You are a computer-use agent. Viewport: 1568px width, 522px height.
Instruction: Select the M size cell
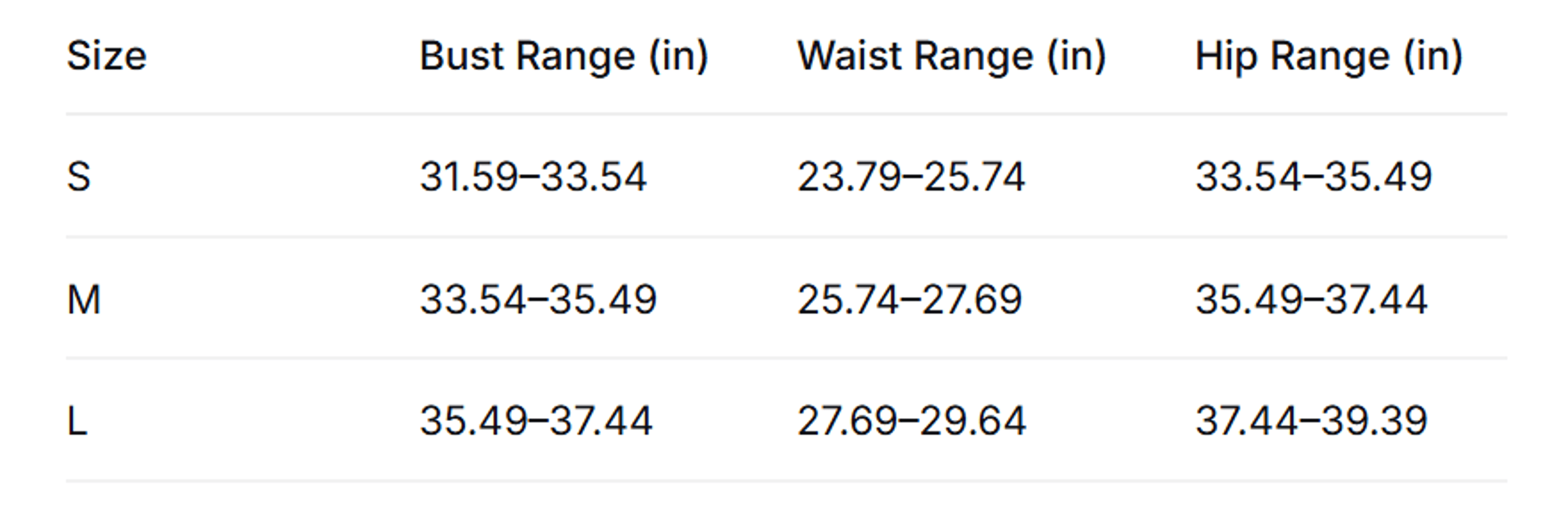coord(83,300)
